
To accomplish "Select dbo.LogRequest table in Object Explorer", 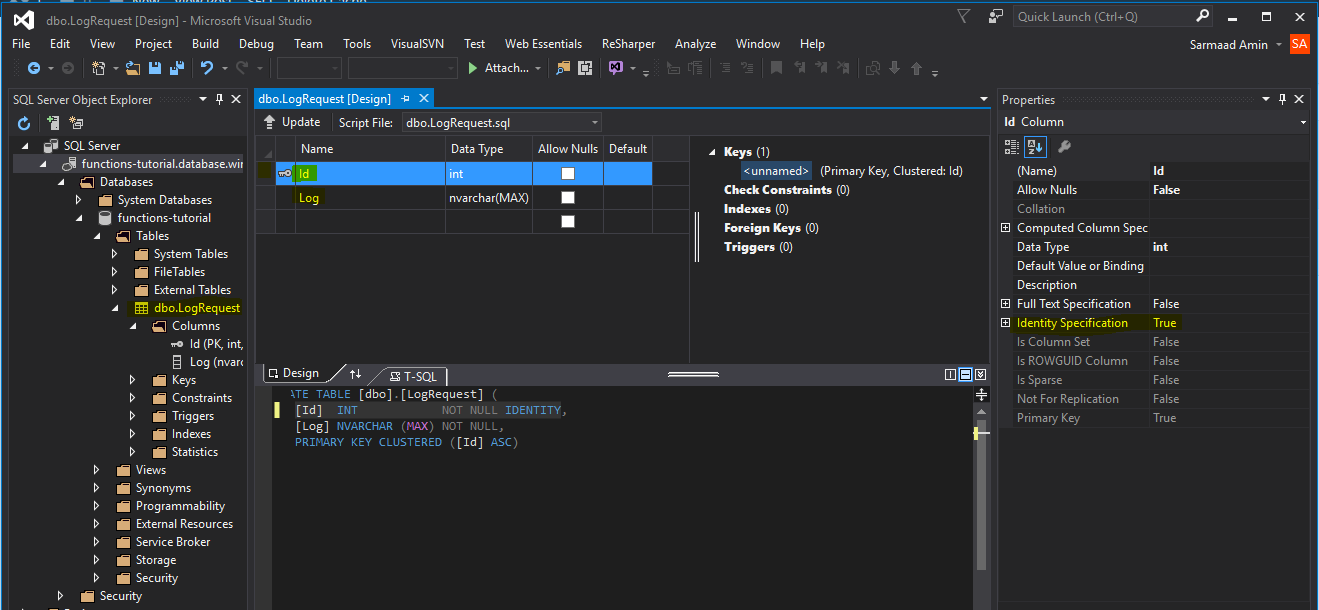I will pyautogui.click(x=197, y=308).
